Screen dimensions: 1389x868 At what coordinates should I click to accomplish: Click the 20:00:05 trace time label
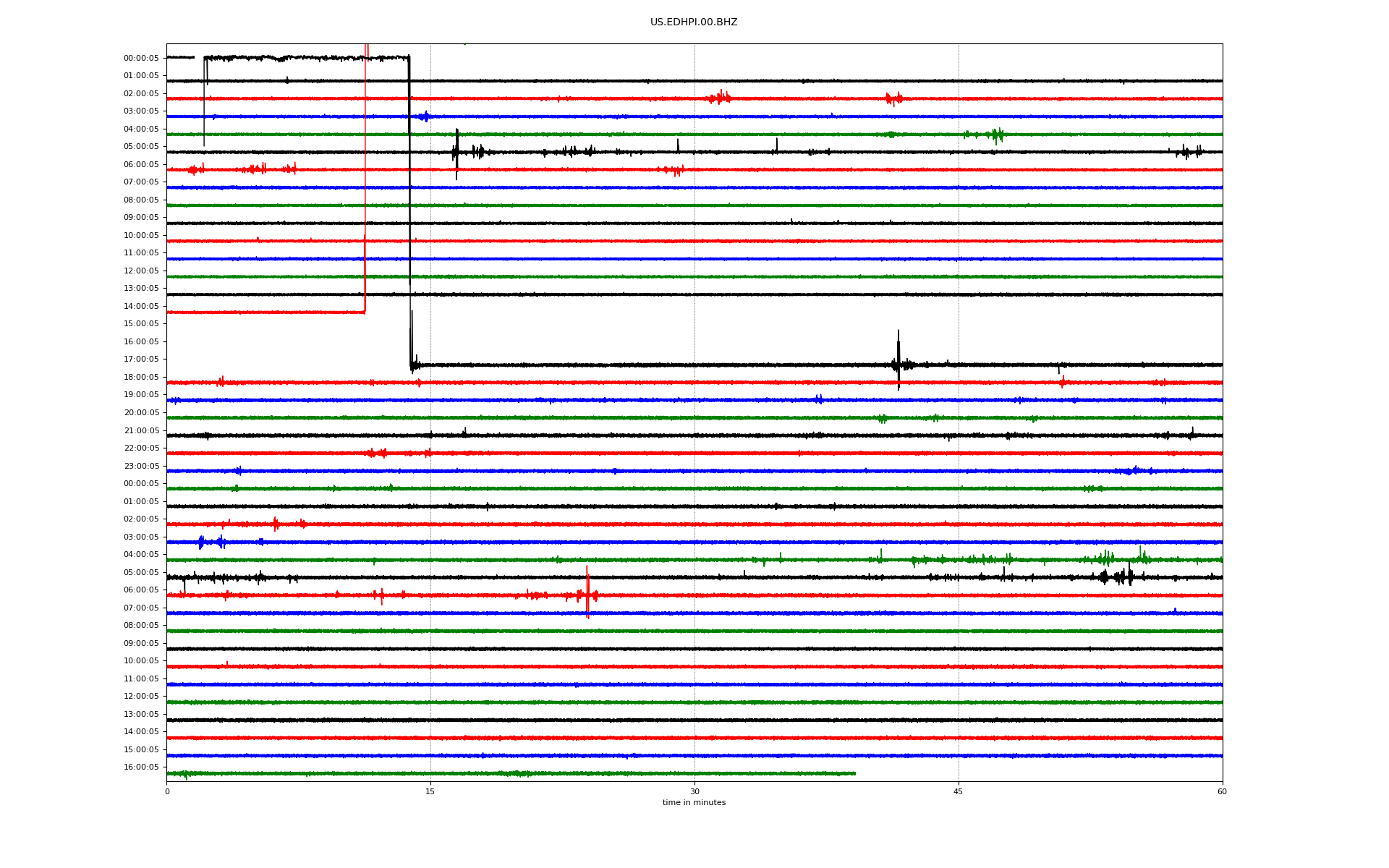coord(141,413)
